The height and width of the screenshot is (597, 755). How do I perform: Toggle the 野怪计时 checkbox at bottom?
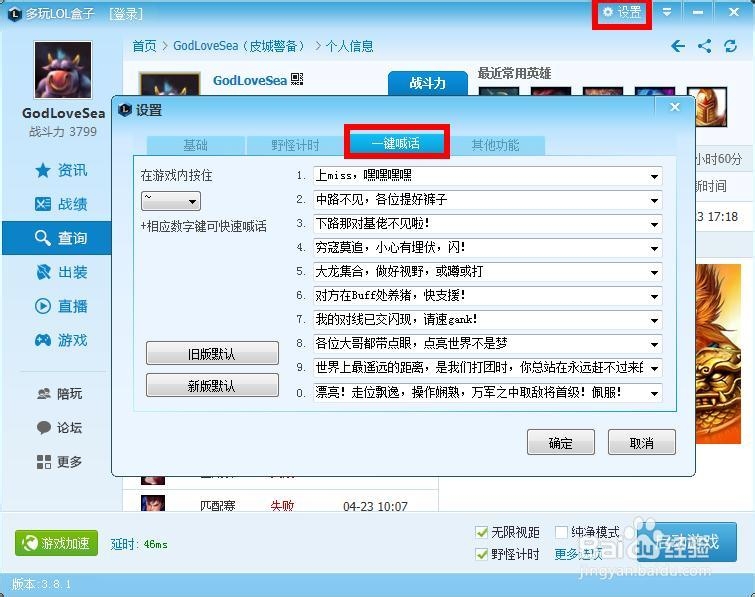coord(481,554)
